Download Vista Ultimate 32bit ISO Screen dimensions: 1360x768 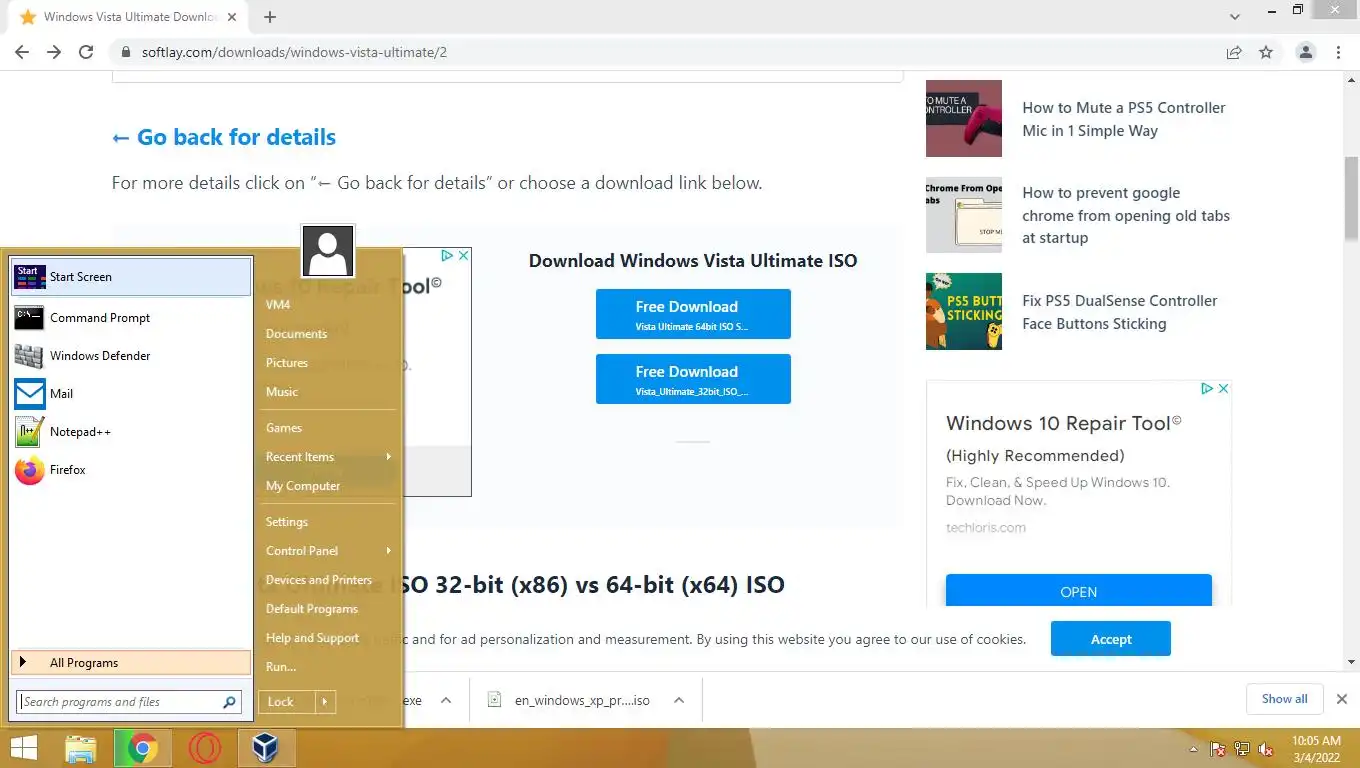pos(693,379)
